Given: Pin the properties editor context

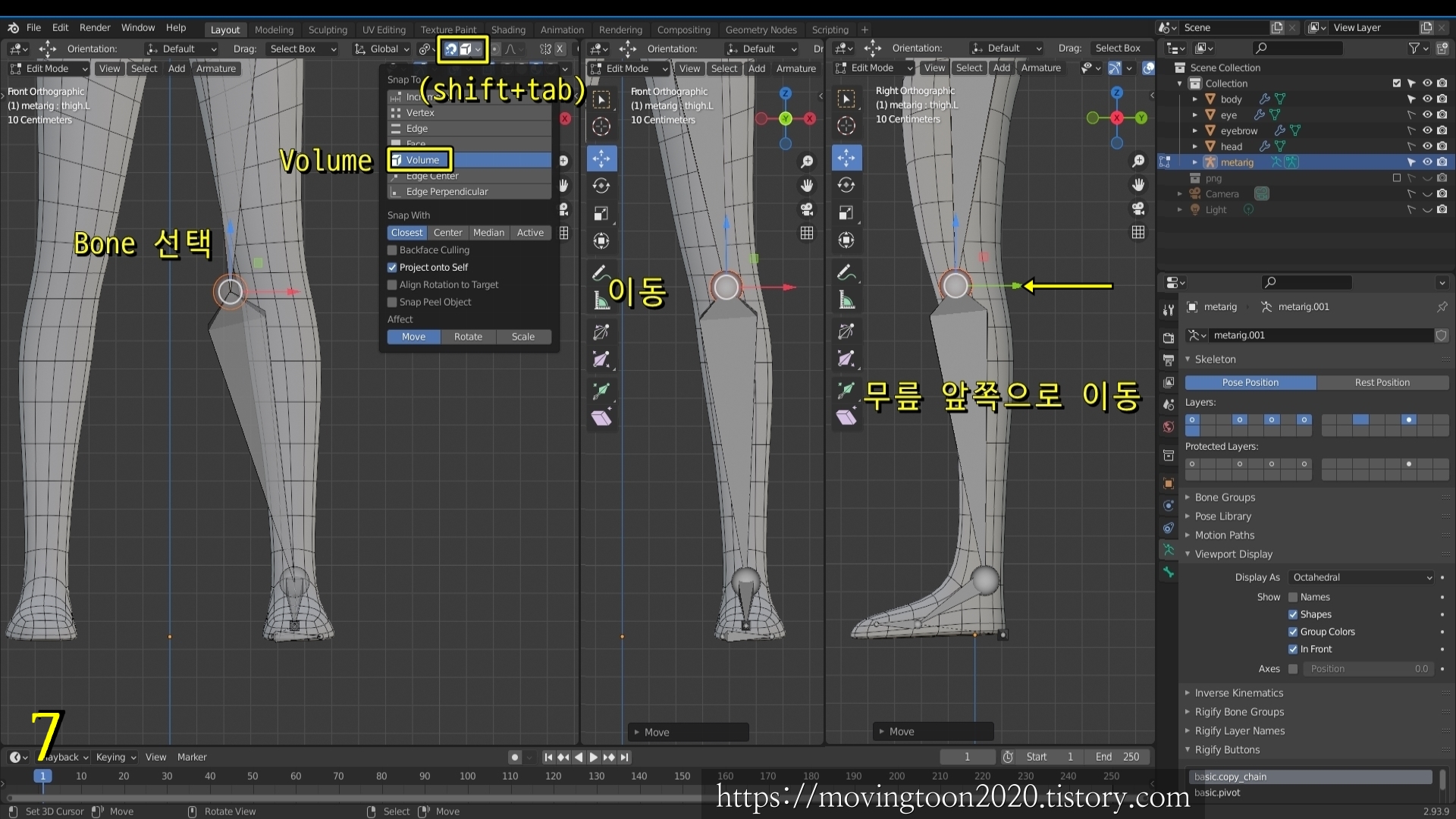Looking at the screenshot, I should click(1442, 307).
